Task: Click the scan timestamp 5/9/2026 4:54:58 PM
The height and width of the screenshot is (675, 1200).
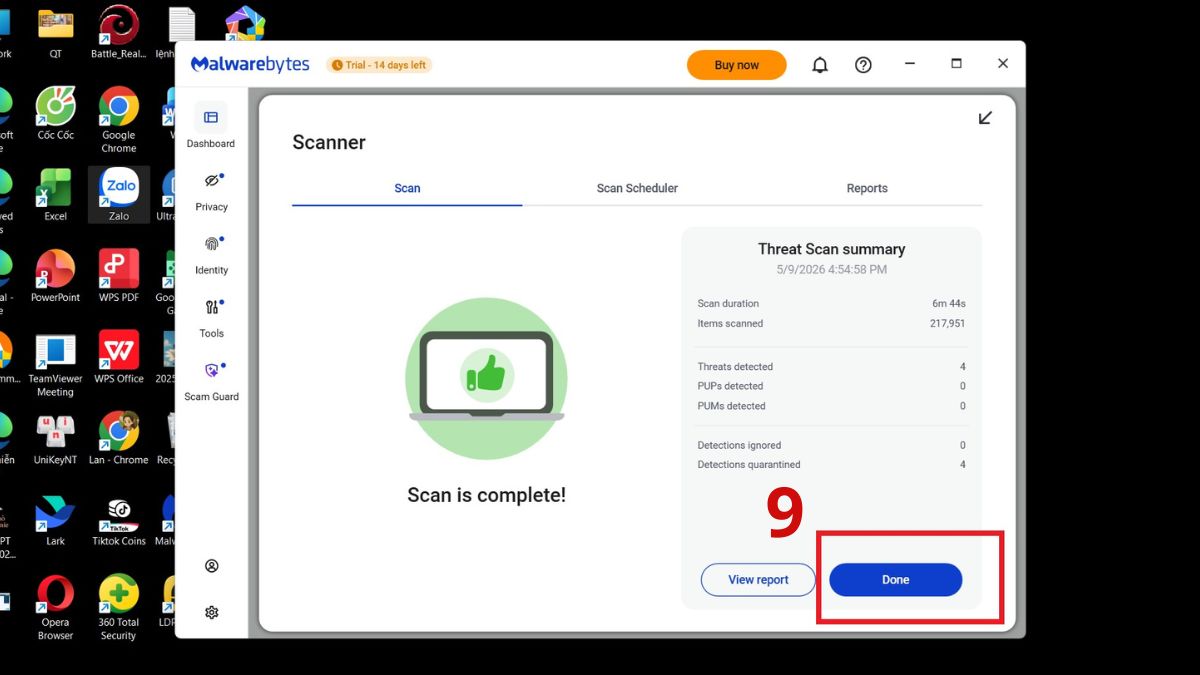Action: (832, 270)
